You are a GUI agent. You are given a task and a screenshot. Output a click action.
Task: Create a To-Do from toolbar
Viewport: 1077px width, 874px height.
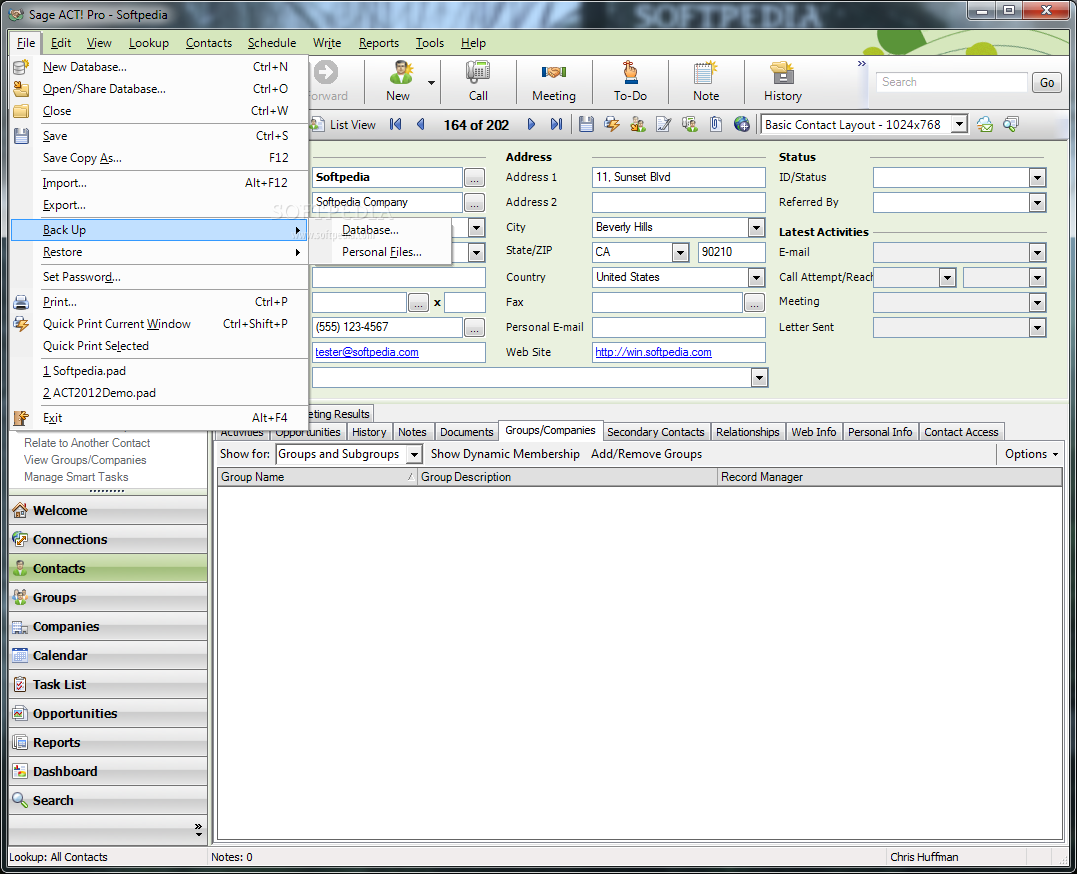pos(630,73)
